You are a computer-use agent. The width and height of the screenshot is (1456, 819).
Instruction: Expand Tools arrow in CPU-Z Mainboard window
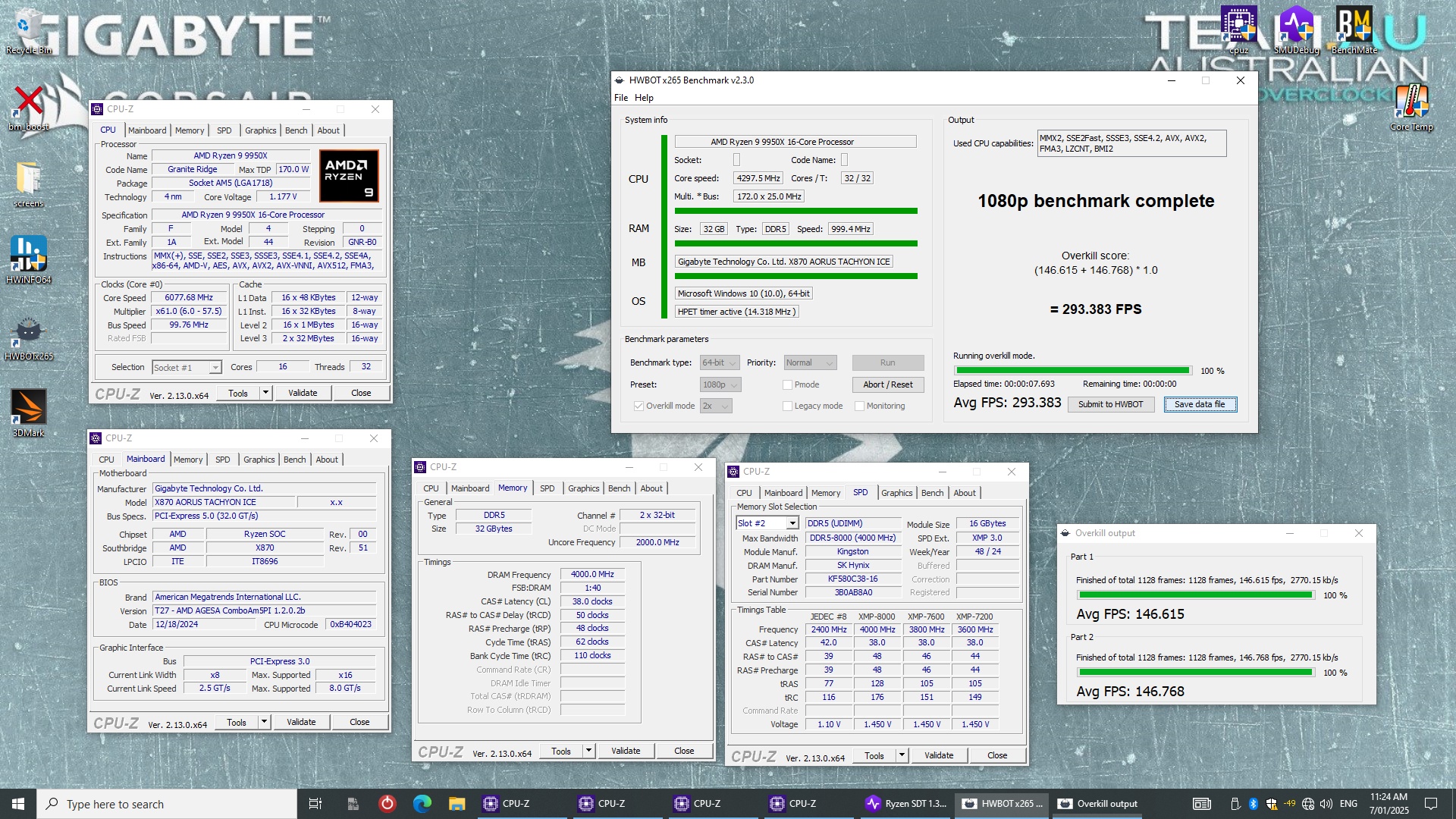(264, 722)
